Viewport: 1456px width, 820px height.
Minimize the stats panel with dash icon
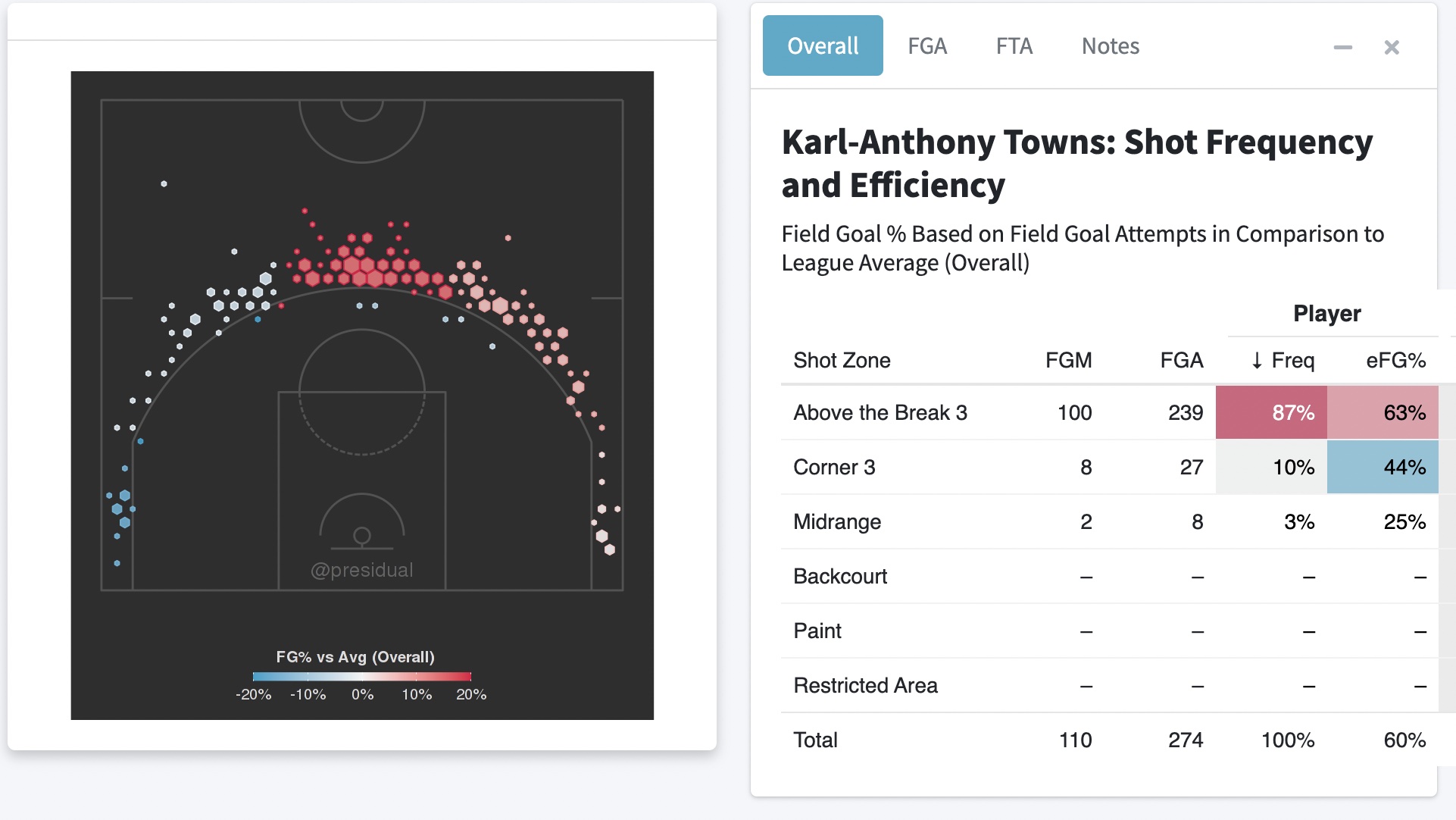coord(1342,47)
